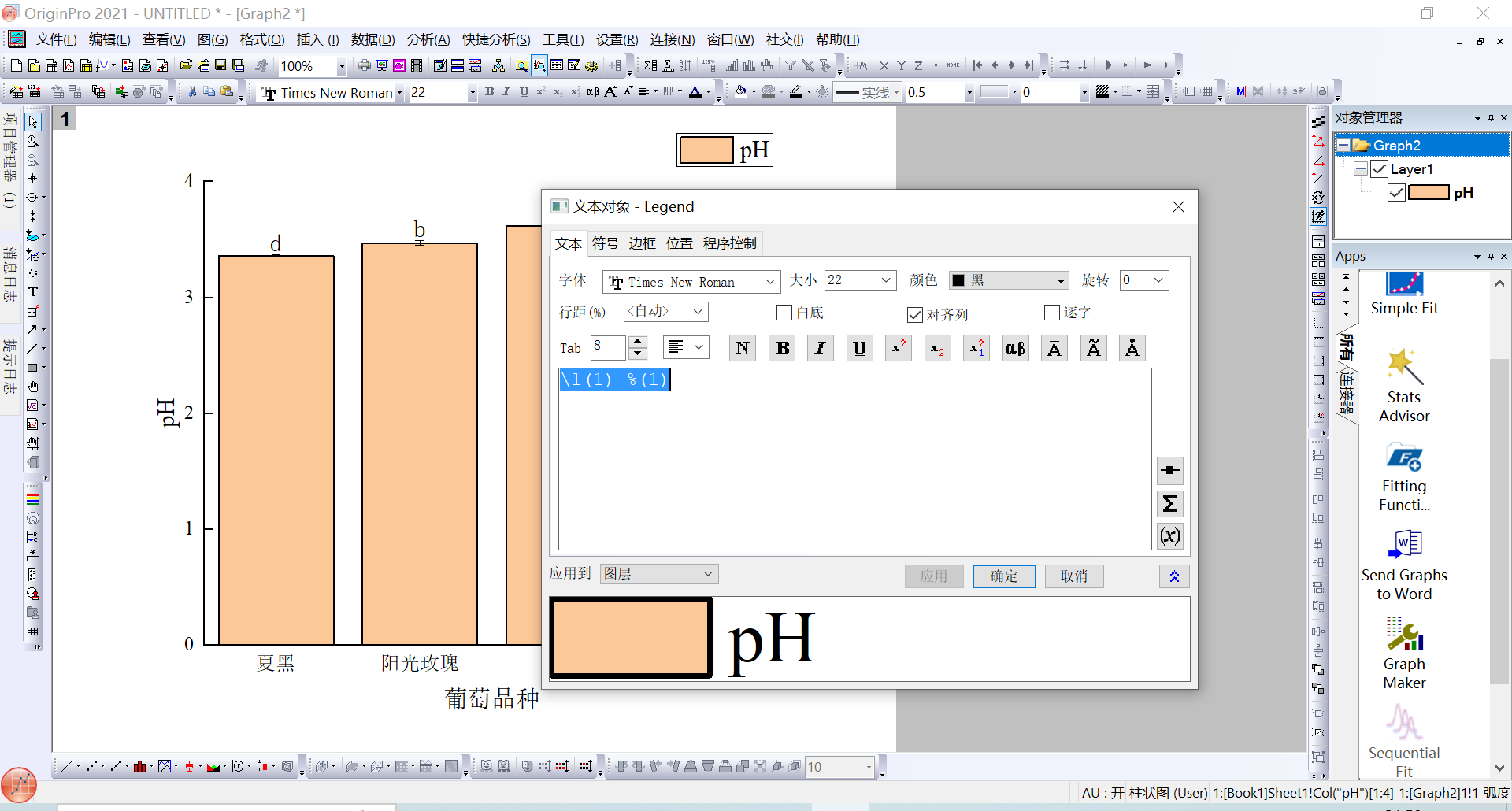Click the Italic formatting button in dialog
Image resolution: width=1512 pixels, height=811 pixels.
(x=821, y=348)
